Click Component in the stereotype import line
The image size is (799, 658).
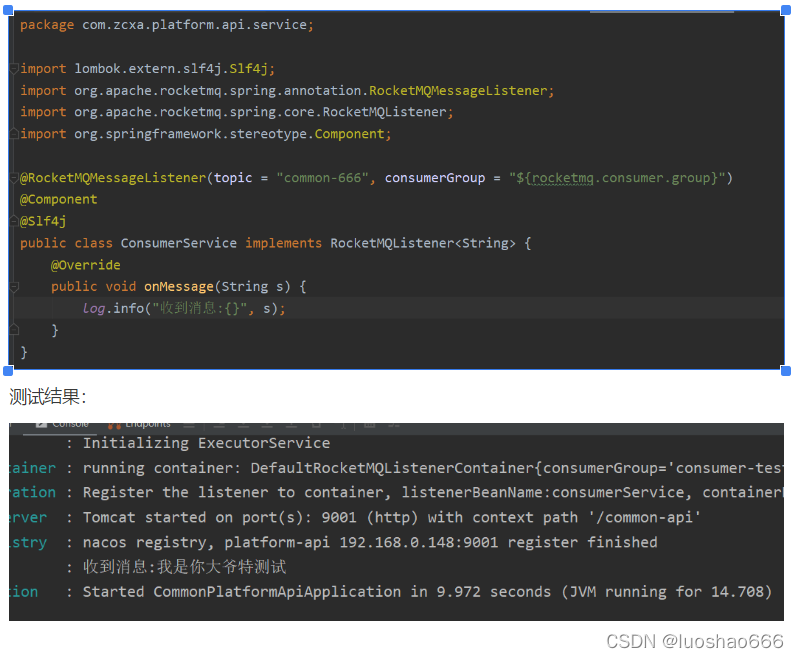point(350,134)
